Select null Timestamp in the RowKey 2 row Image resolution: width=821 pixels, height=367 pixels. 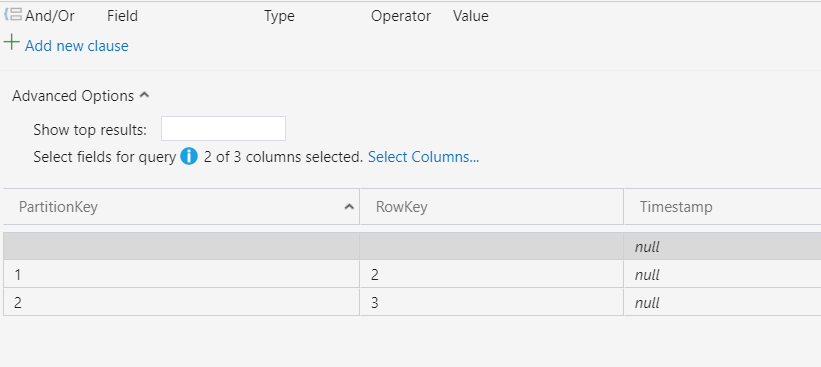(x=723, y=274)
